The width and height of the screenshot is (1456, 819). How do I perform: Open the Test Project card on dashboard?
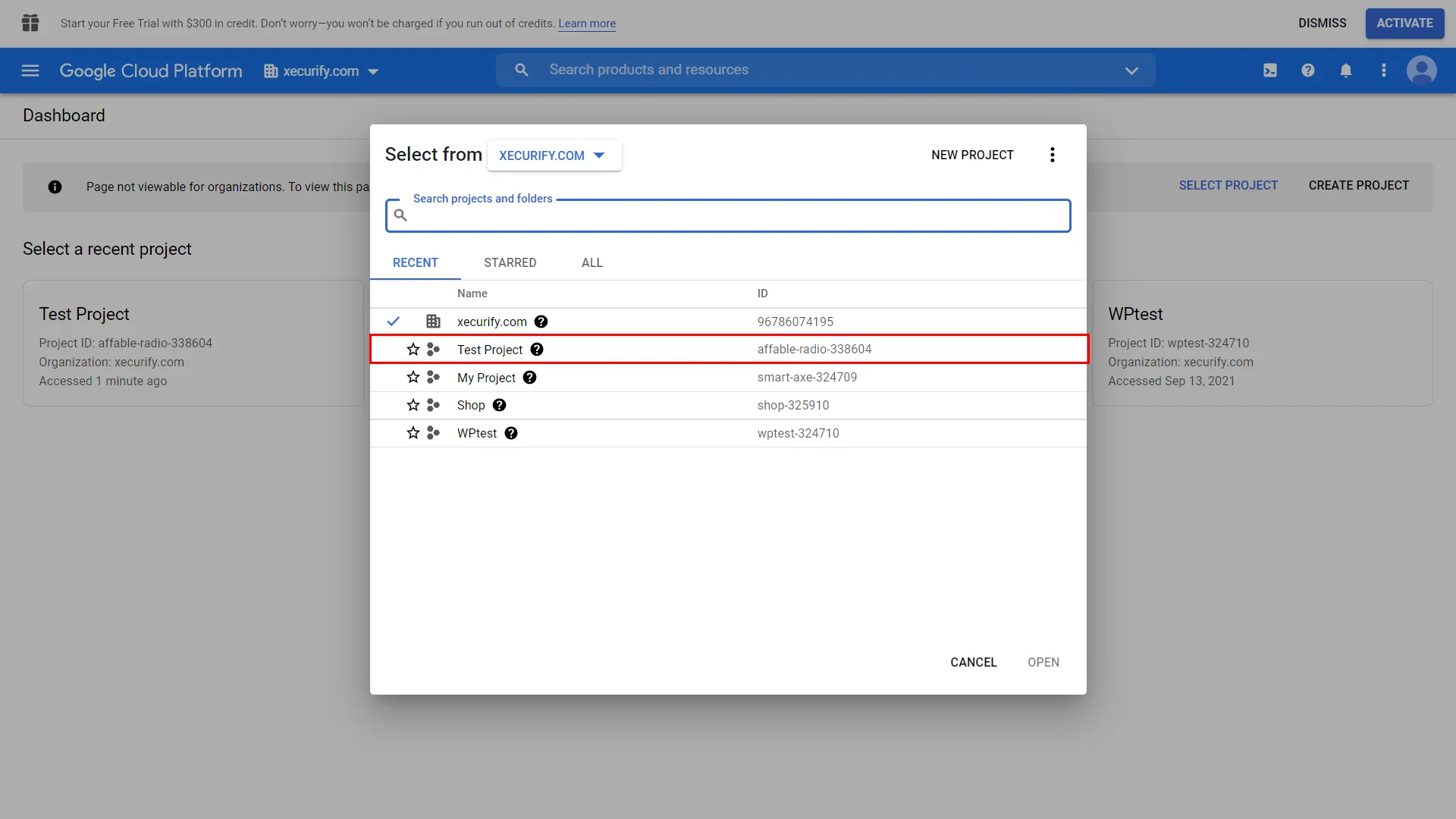(193, 344)
